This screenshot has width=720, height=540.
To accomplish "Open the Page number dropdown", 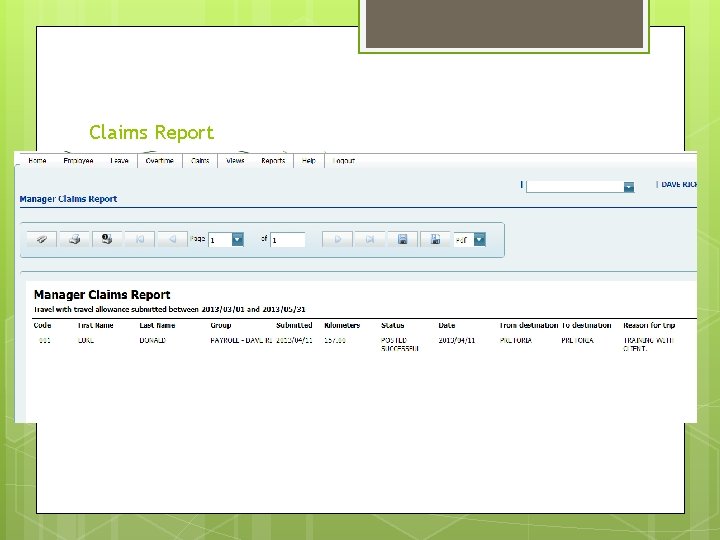I will 237,240.
